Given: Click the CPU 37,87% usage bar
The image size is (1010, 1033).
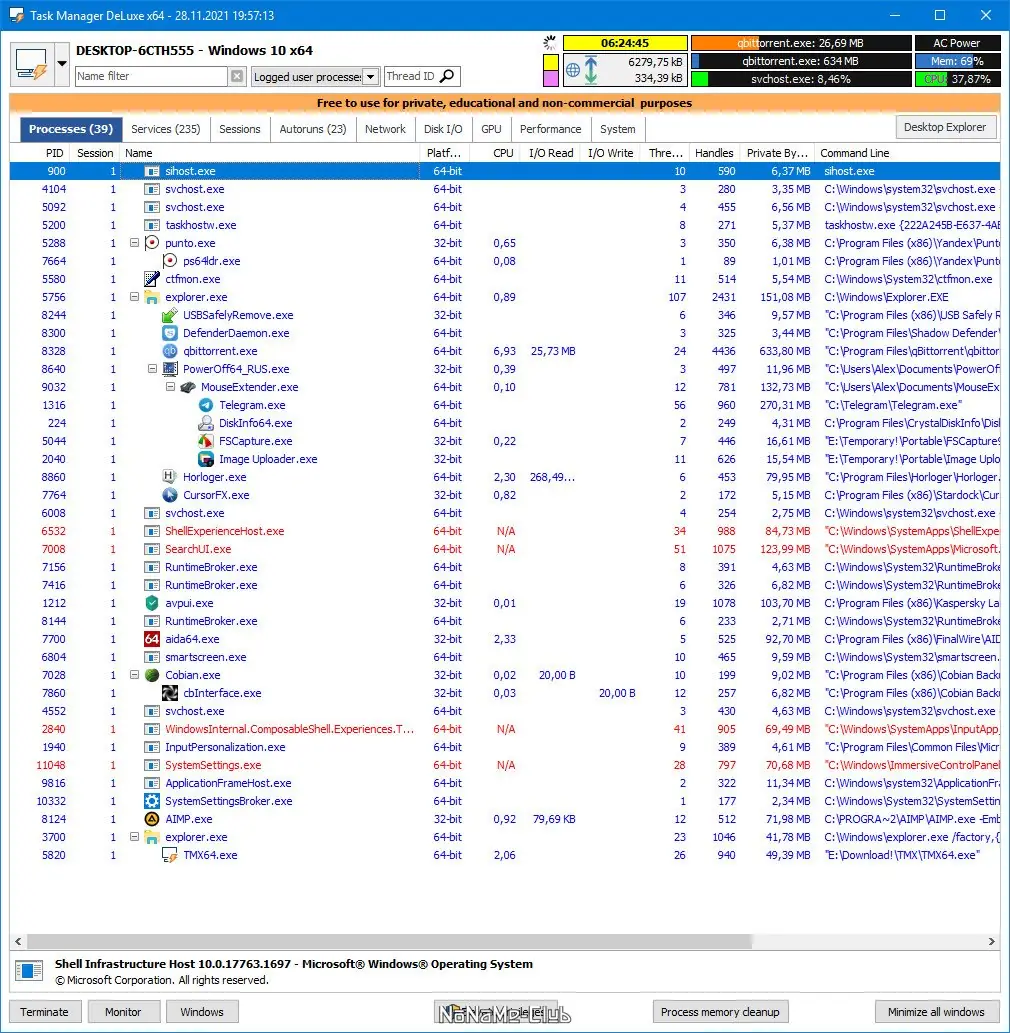Looking at the screenshot, I should tap(957, 79).
